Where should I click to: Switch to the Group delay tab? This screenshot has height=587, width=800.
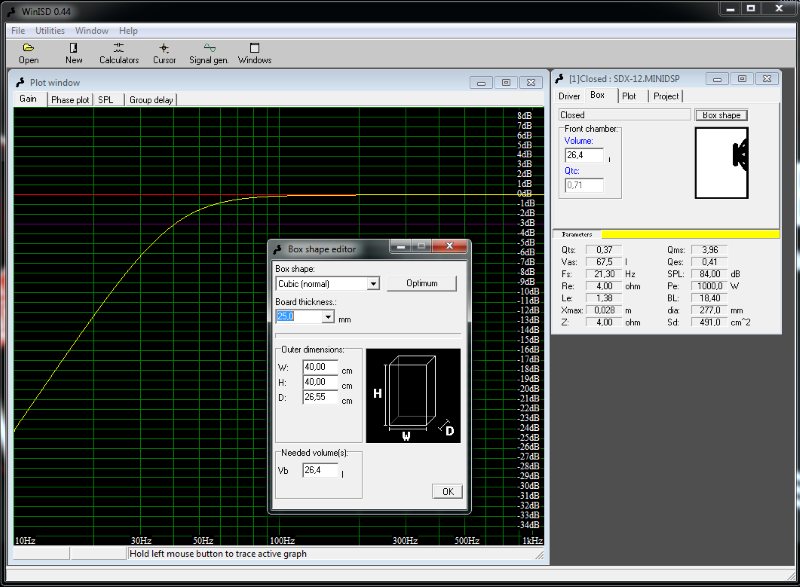(151, 100)
